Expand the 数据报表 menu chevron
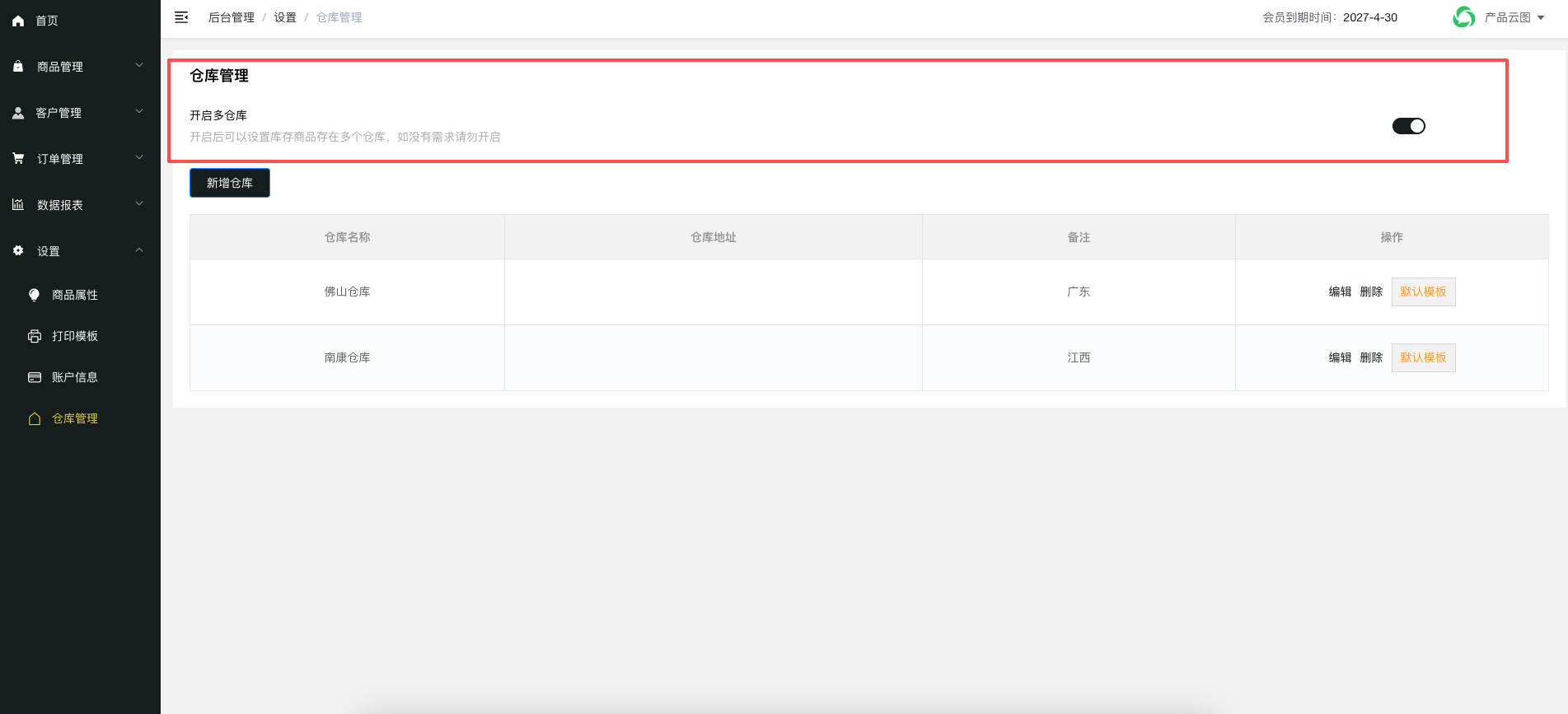Viewport: 1568px width, 714px height. (x=139, y=203)
